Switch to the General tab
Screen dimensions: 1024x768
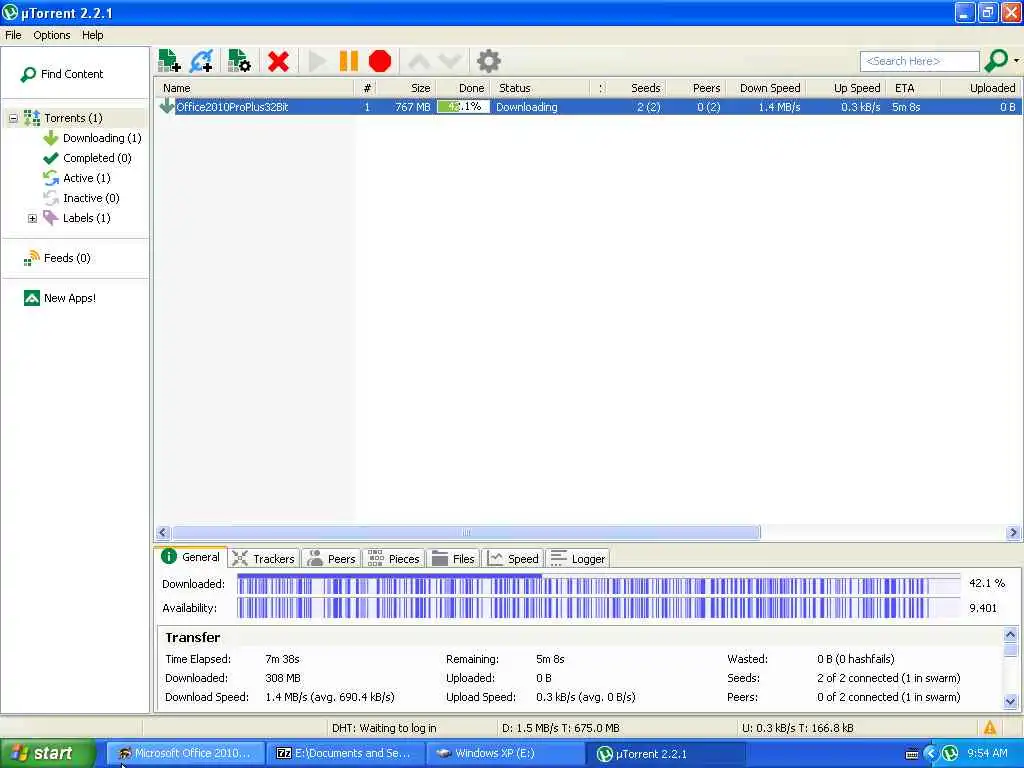pyautogui.click(x=191, y=557)
